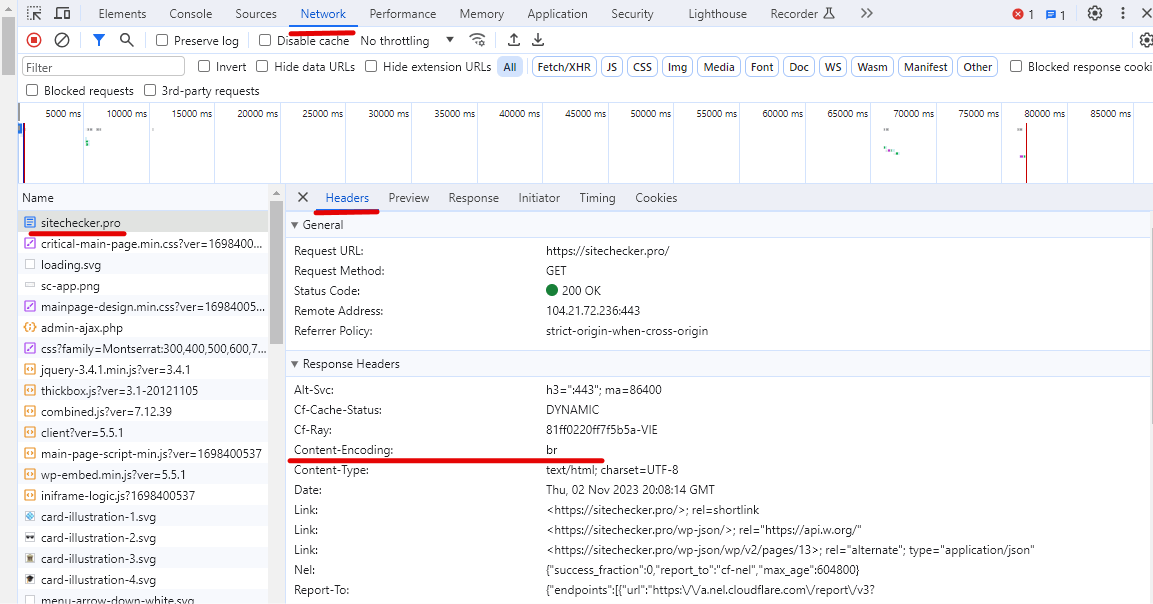This screenshot has height=604, width=1153.
Task: Select sitechecker.pro document request
Action: 143,222
